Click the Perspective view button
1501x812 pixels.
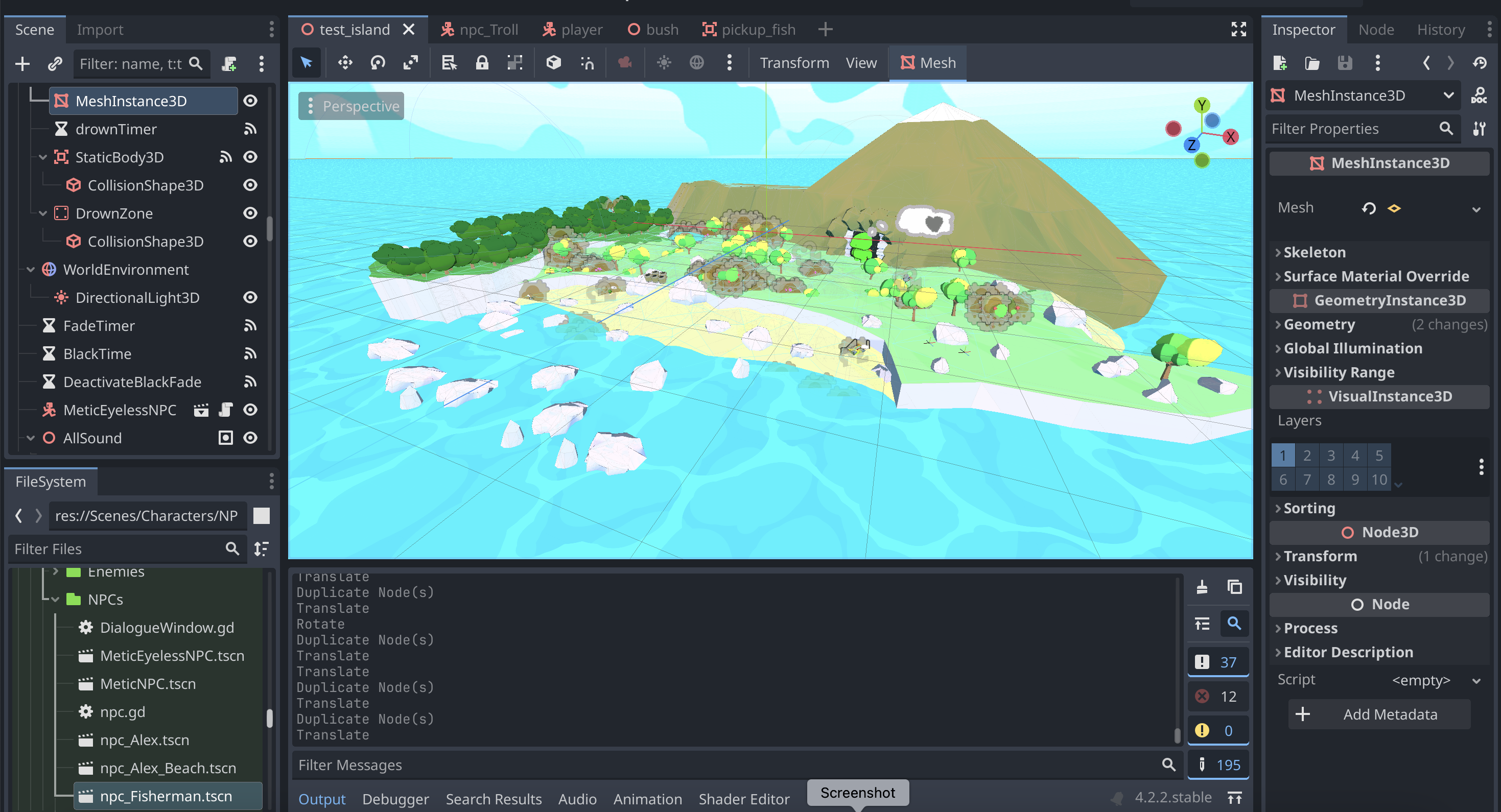click(351, 106)
